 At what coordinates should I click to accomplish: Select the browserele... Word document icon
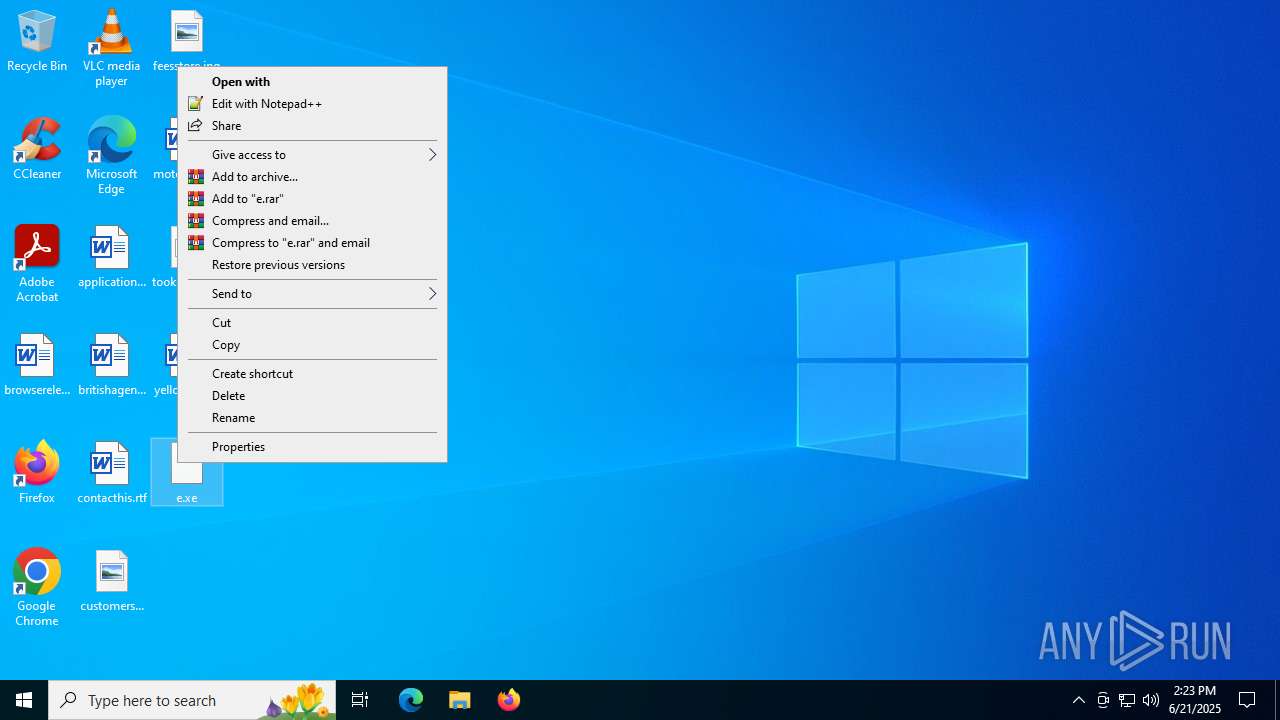37,365
